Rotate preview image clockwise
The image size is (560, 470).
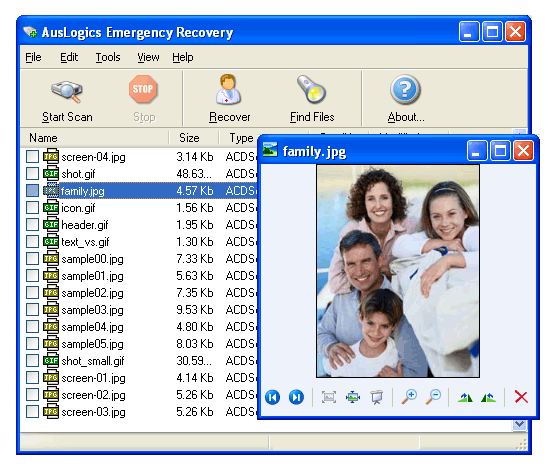click(465, 397)
